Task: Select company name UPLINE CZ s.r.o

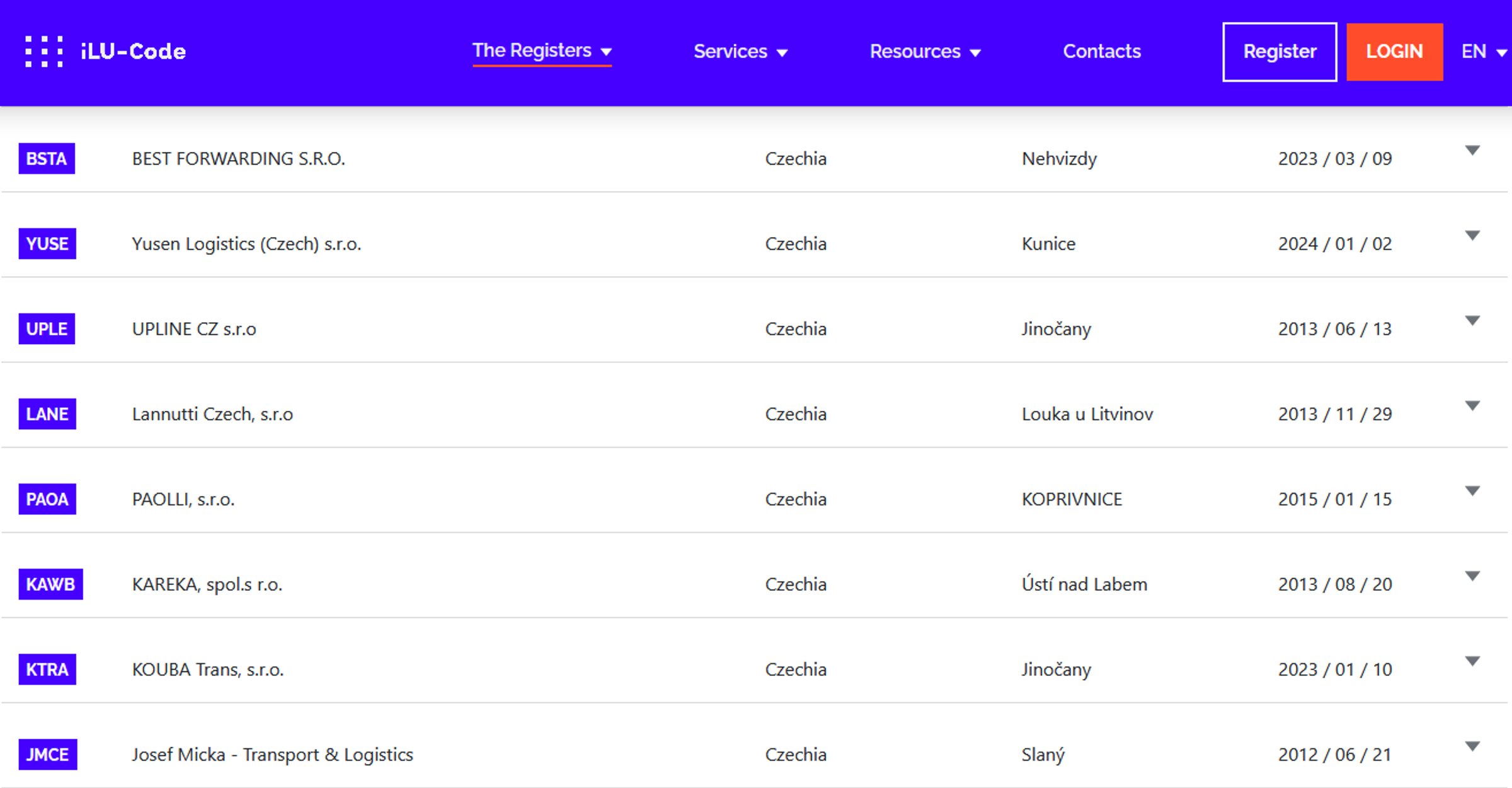Action: tap(194, 329)
